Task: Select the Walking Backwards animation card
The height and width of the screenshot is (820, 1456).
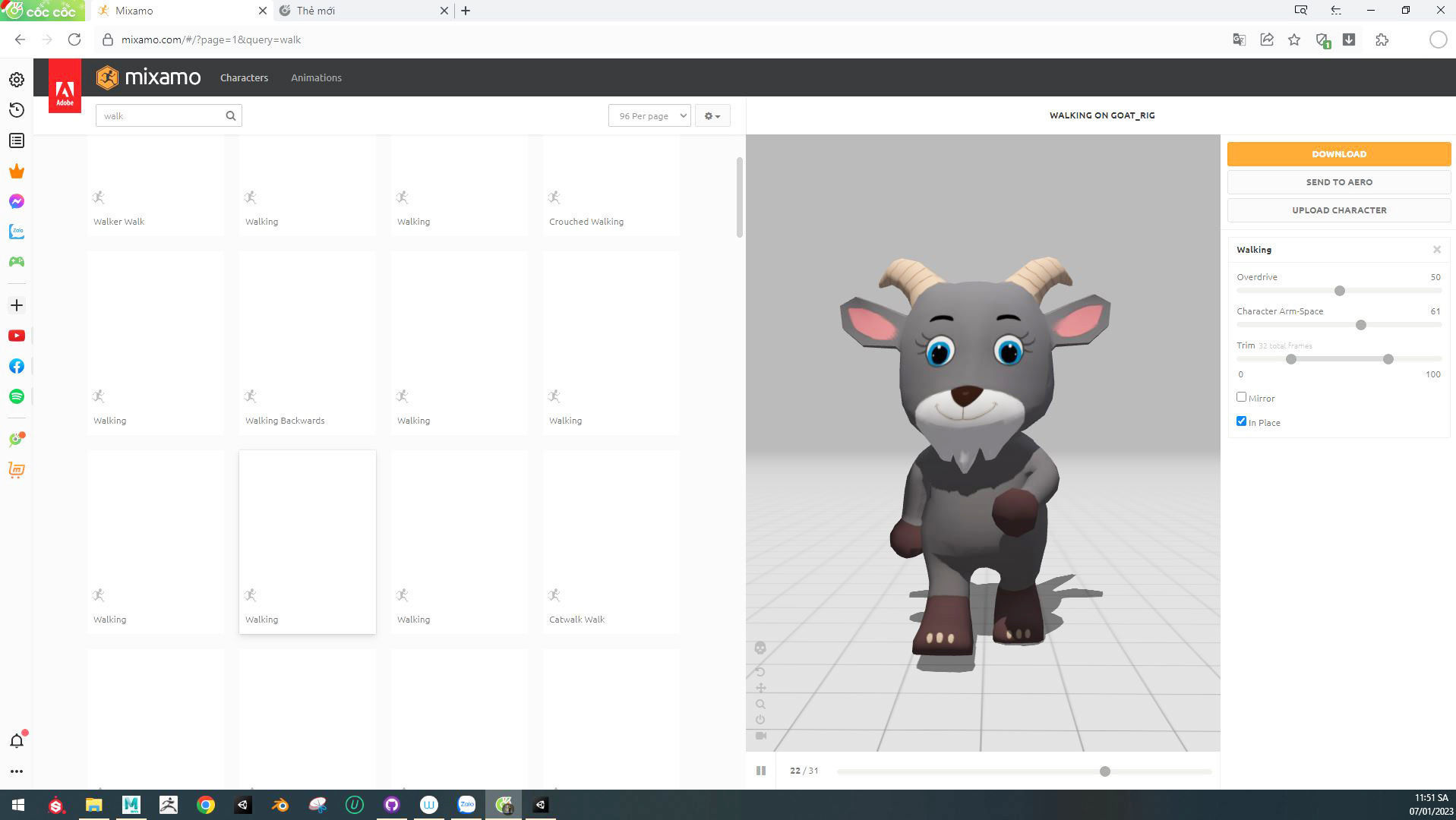Action: coord(308,343)
